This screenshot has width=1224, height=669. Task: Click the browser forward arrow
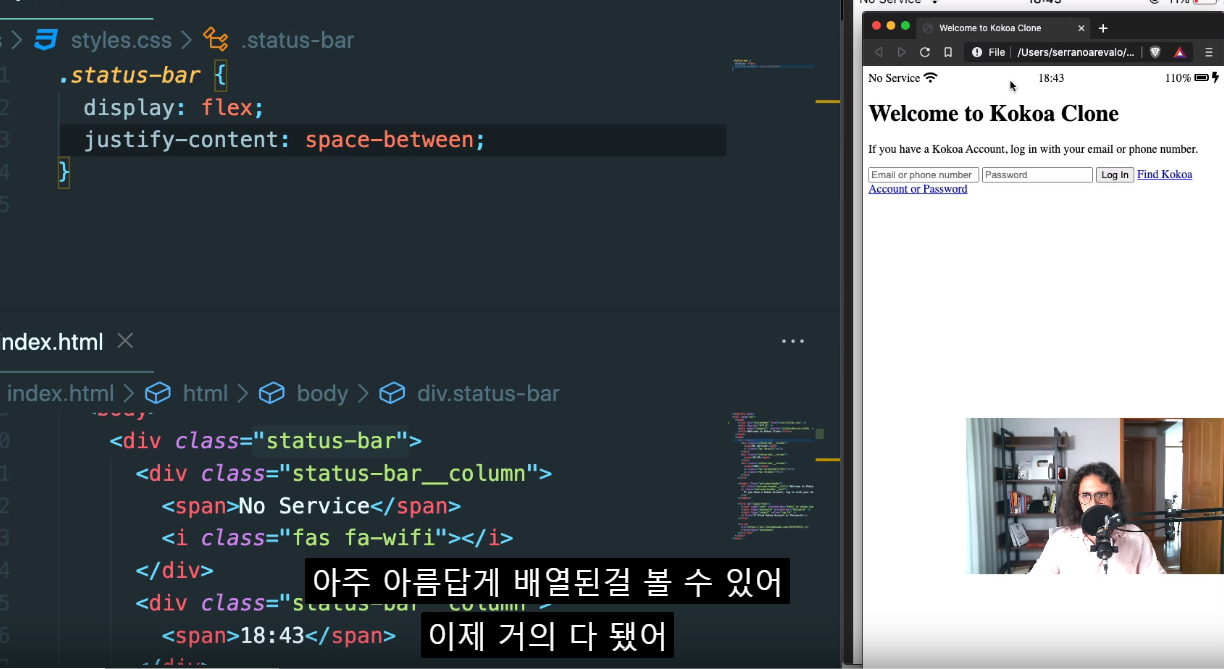(901, 52)
